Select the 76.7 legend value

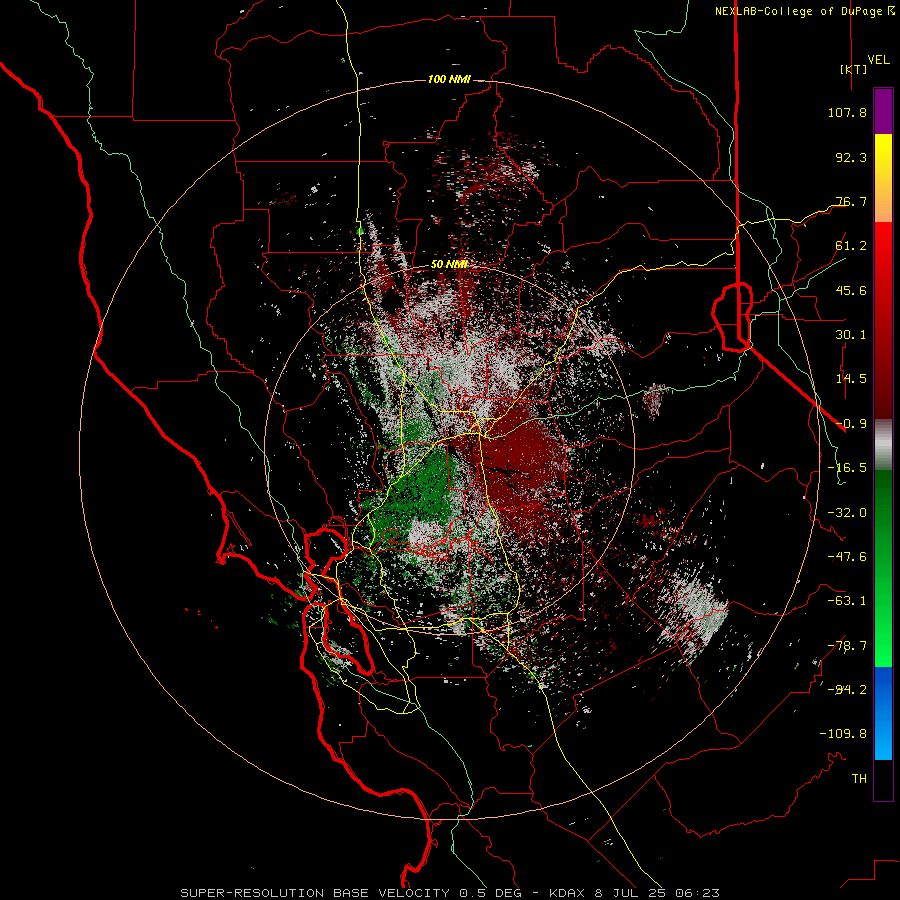pyautogui.click(x=851, y=201)
